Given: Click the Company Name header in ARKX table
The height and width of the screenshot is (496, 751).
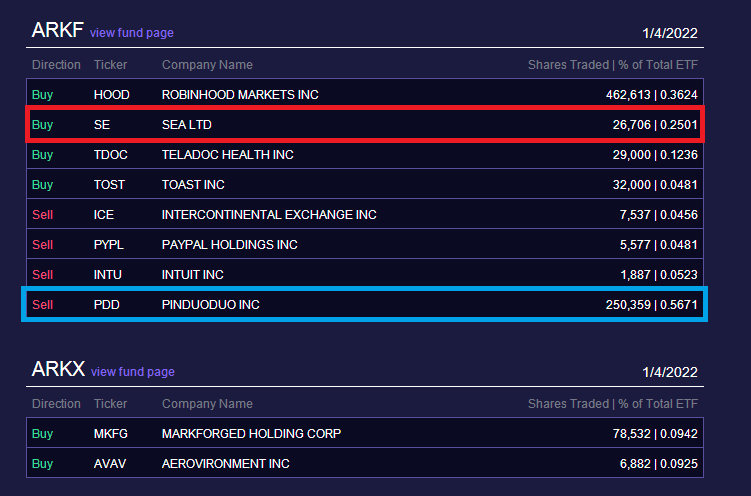Looking at the screenshot, I should 207,404.
